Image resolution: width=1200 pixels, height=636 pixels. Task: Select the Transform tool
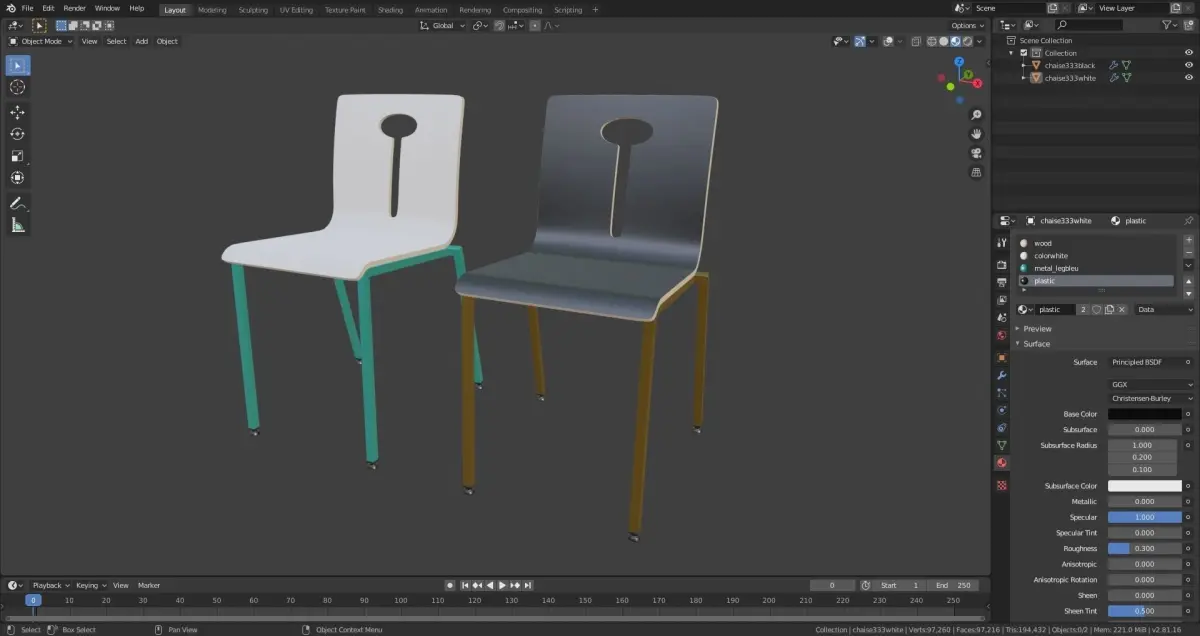click(x=17, y=178)
